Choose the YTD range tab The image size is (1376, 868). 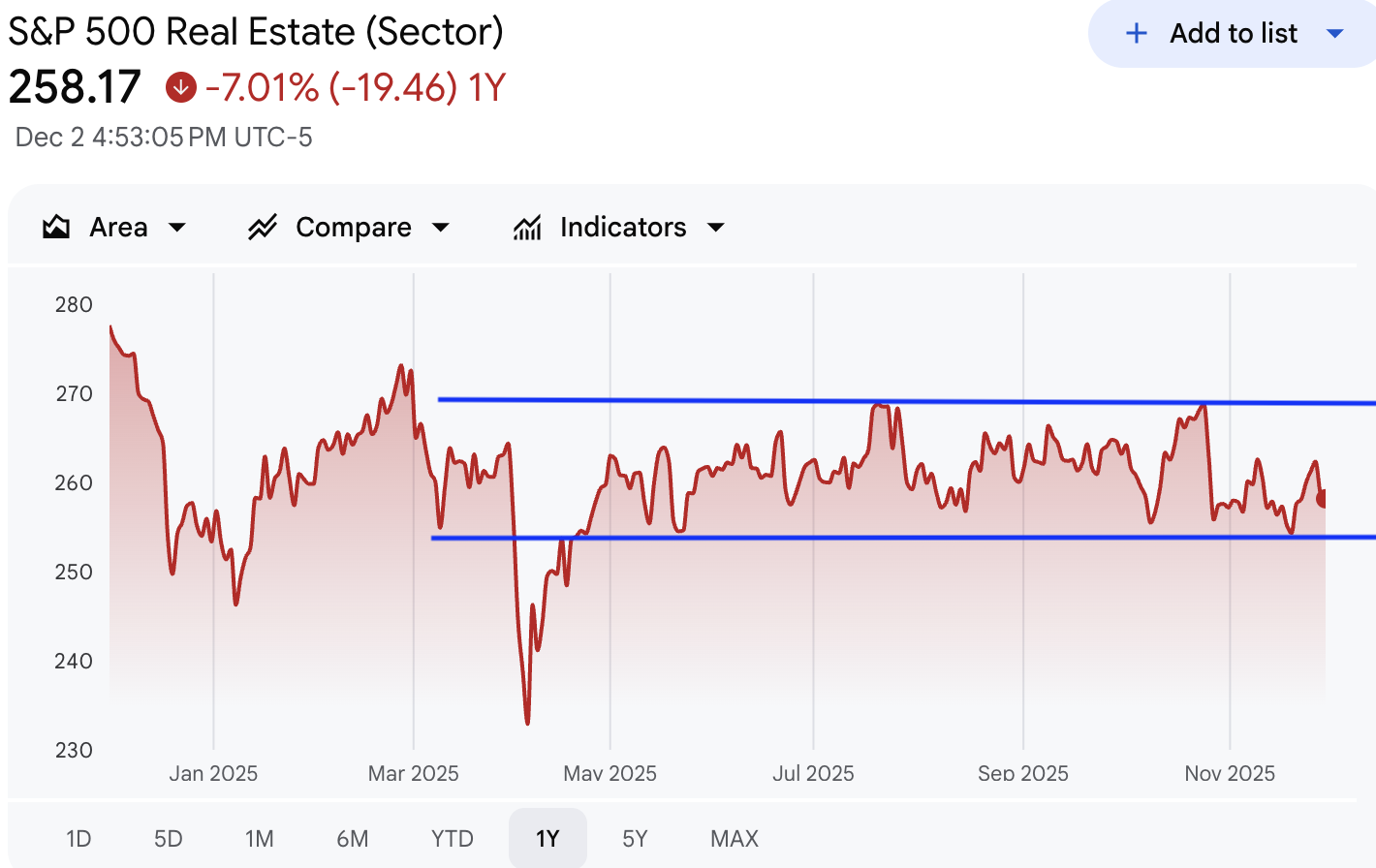click(453, 838)
